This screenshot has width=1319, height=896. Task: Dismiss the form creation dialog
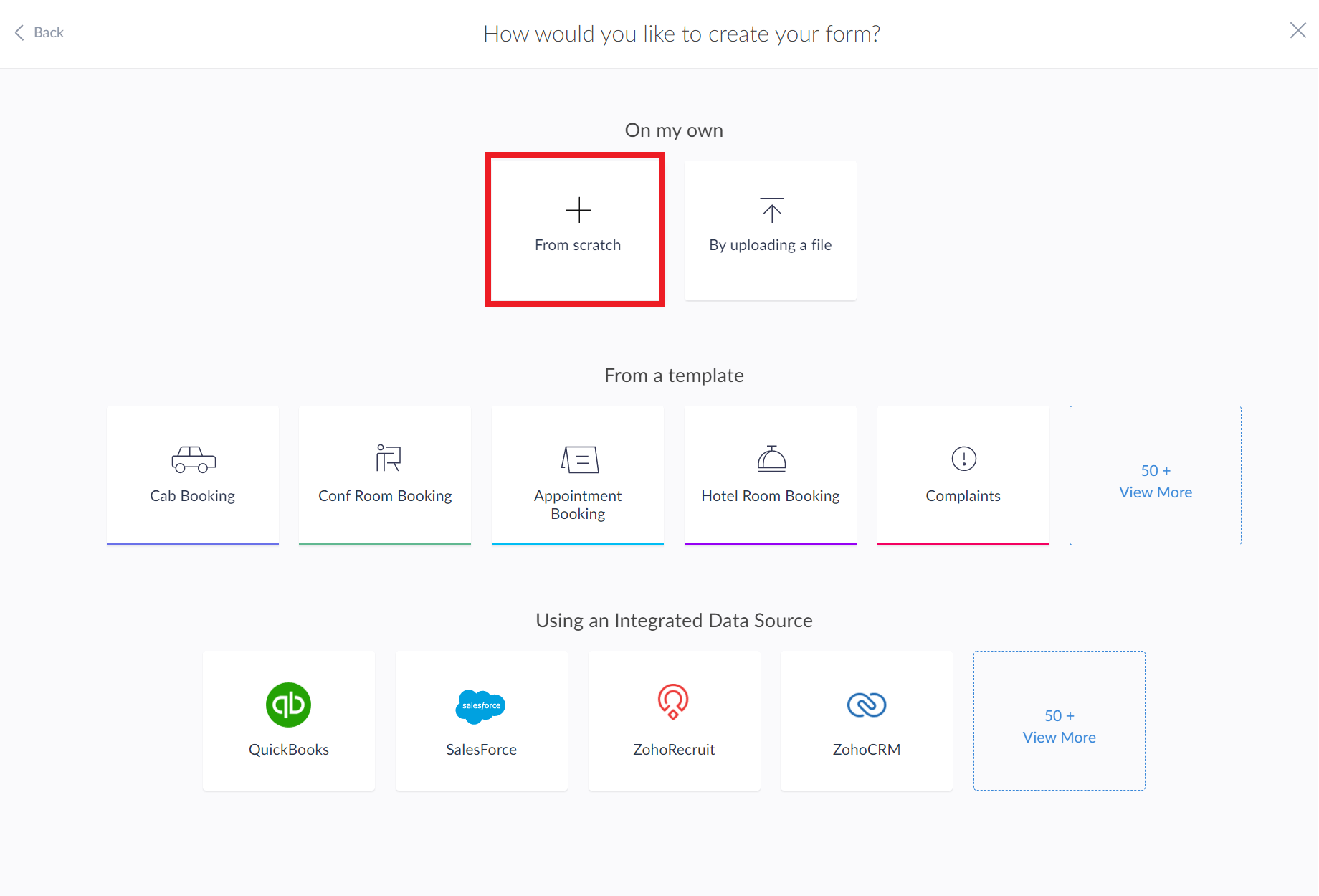coord(1297,30)
